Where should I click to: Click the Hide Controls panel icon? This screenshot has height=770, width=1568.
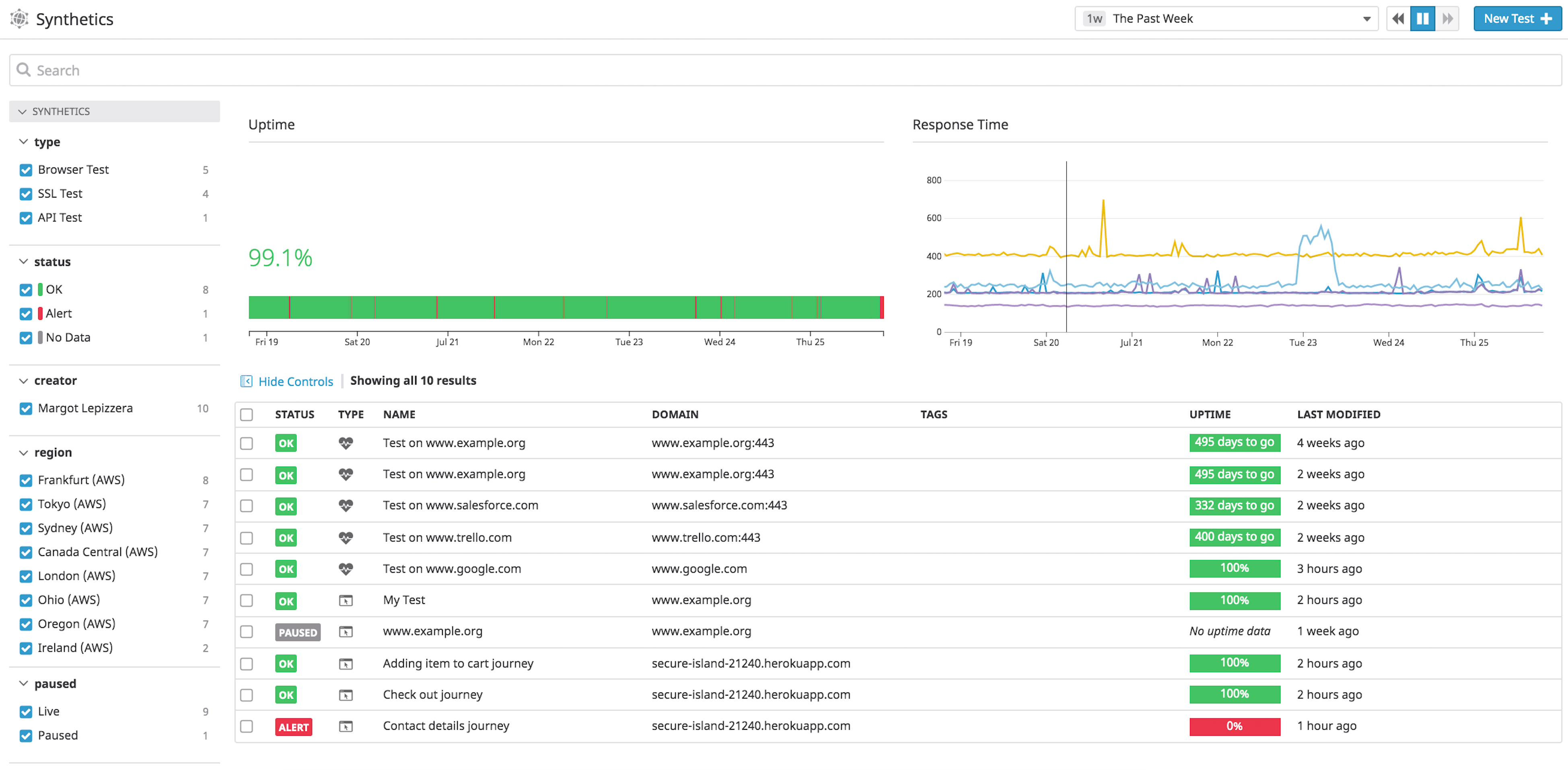246,381
